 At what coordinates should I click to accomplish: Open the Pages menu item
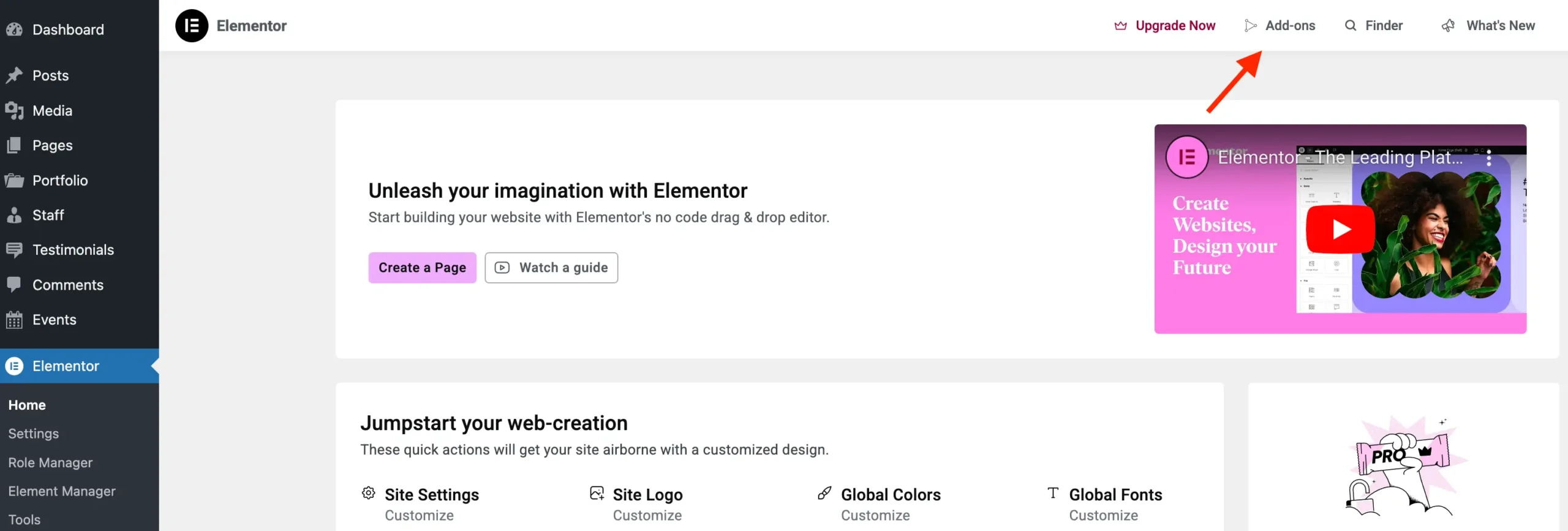tap(80, 146)
